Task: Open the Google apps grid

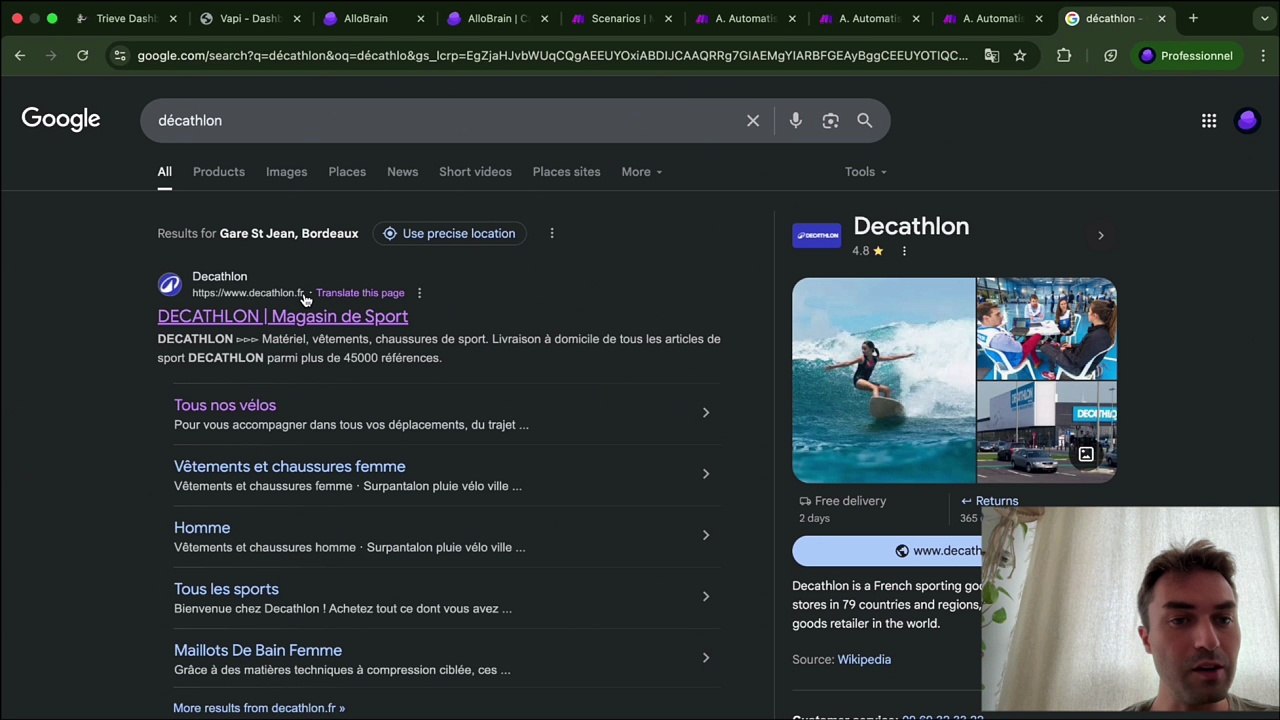Action: tap(1209, 121)
